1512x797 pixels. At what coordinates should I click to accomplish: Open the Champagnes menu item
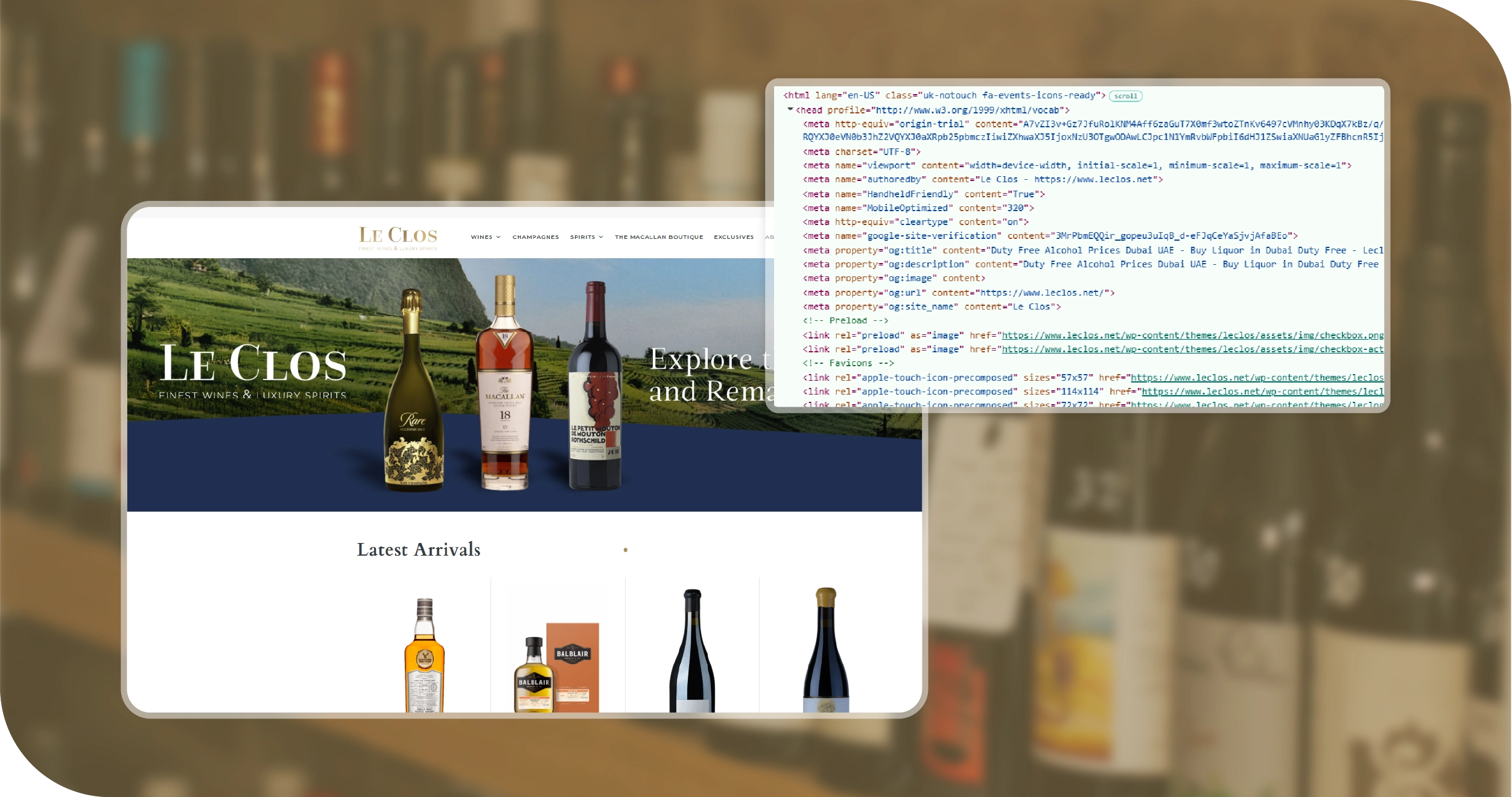(x=535, y=237)
